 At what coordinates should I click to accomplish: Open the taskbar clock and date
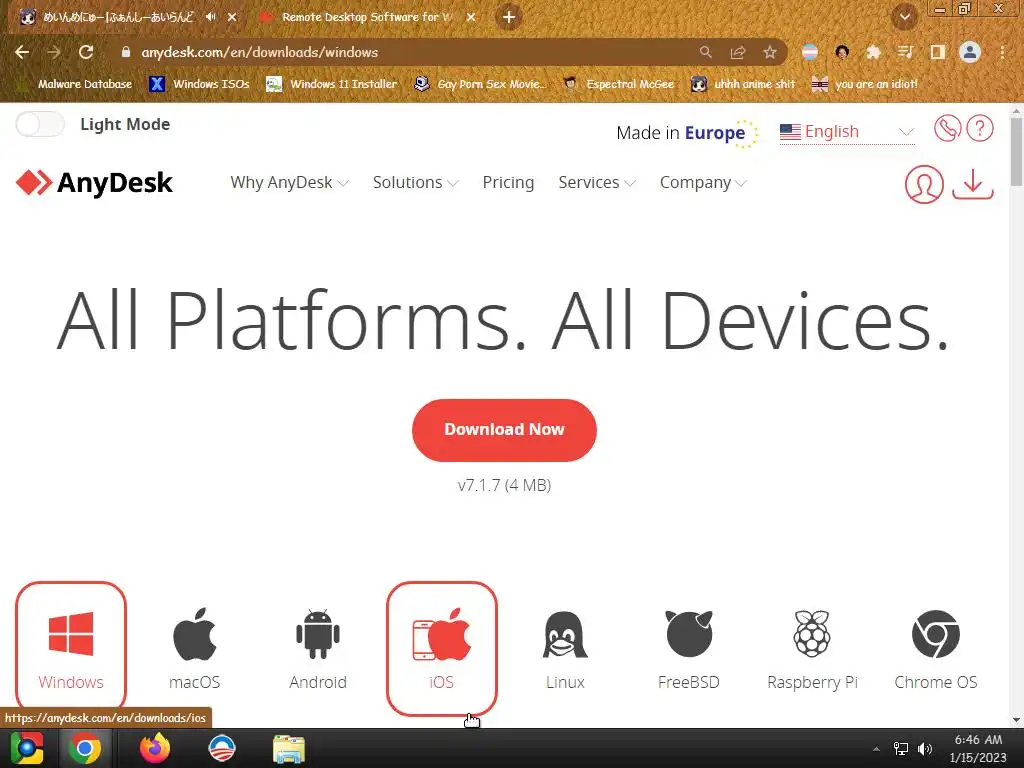(x=978, y=748)
